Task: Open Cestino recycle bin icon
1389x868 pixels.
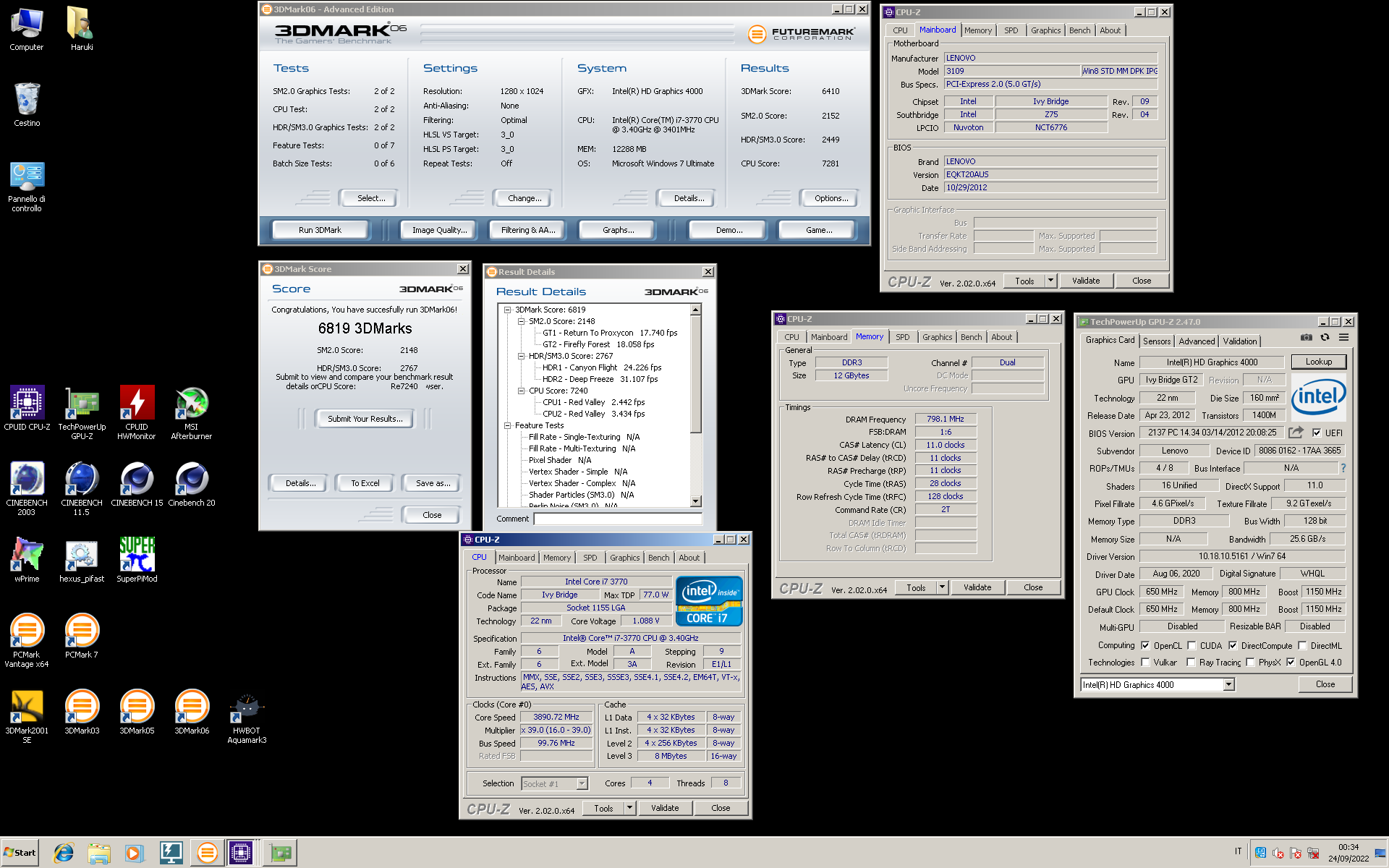Action: (27, 105)
